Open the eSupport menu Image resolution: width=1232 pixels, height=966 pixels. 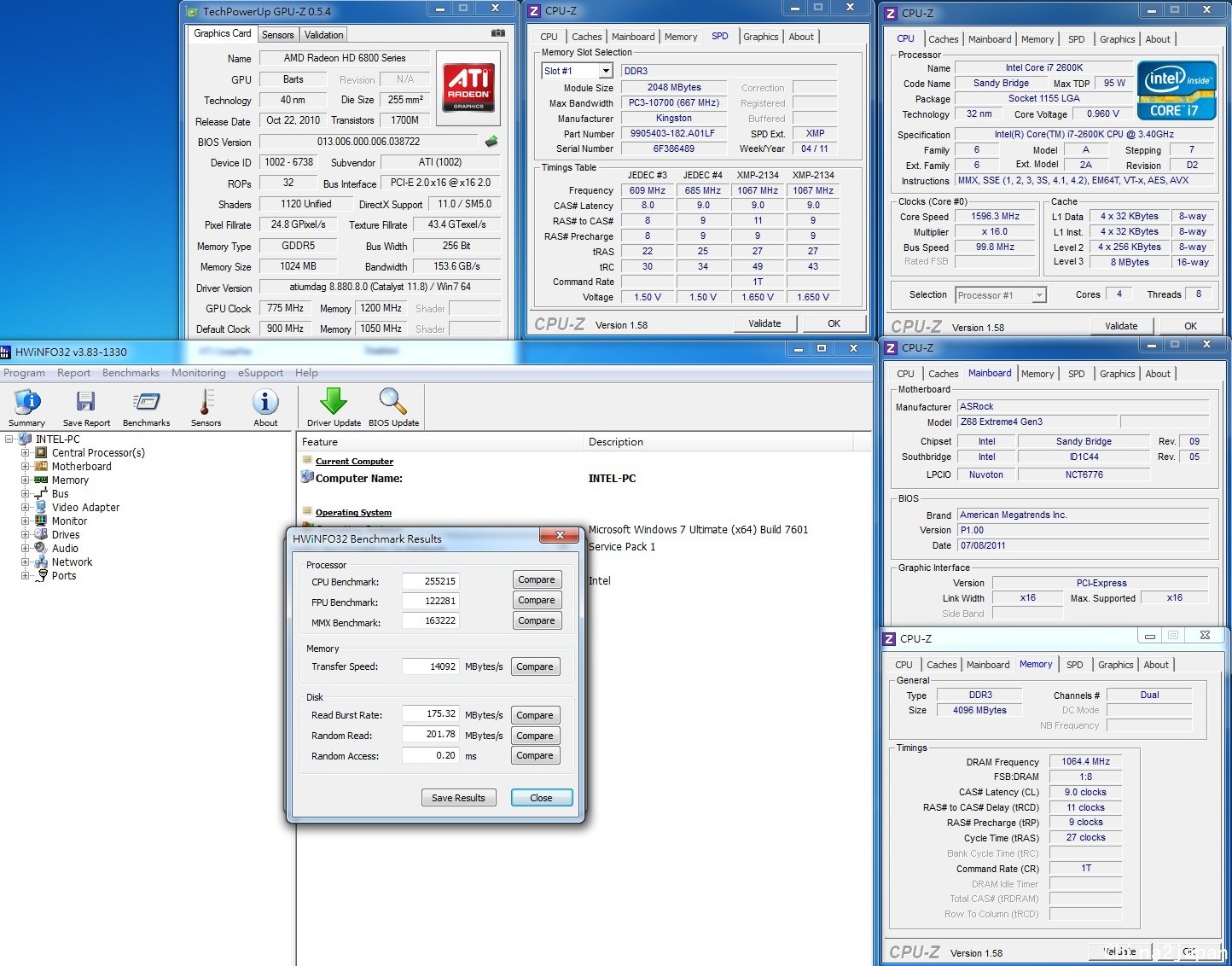260,373
